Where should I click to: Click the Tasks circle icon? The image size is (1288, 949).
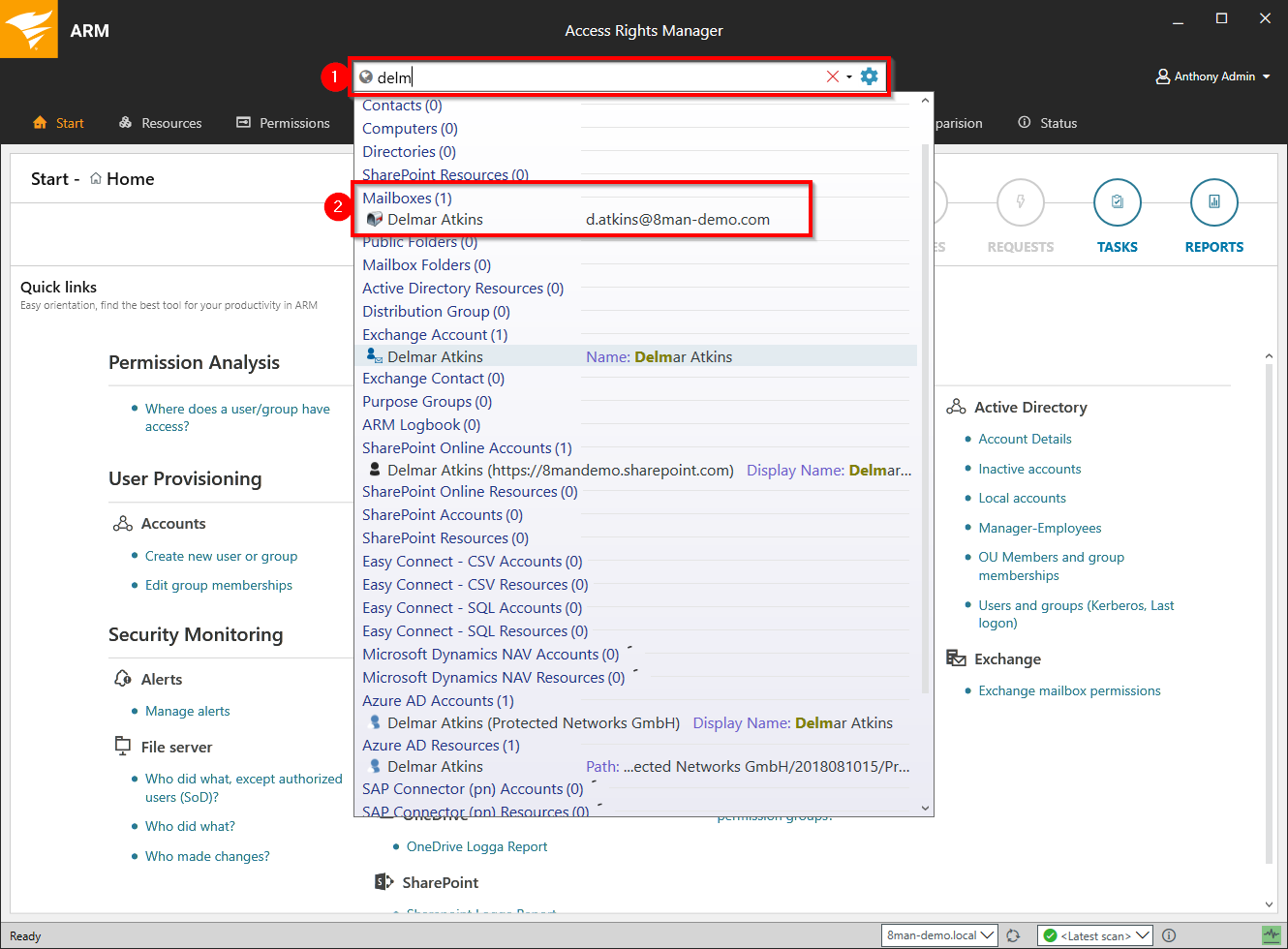(x=1117, y=202)
